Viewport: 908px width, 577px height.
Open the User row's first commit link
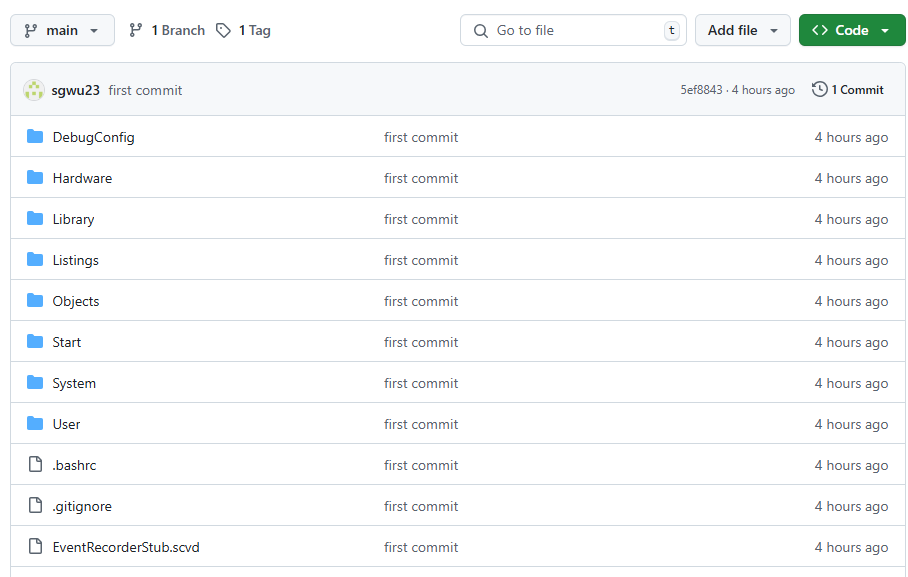421,425
